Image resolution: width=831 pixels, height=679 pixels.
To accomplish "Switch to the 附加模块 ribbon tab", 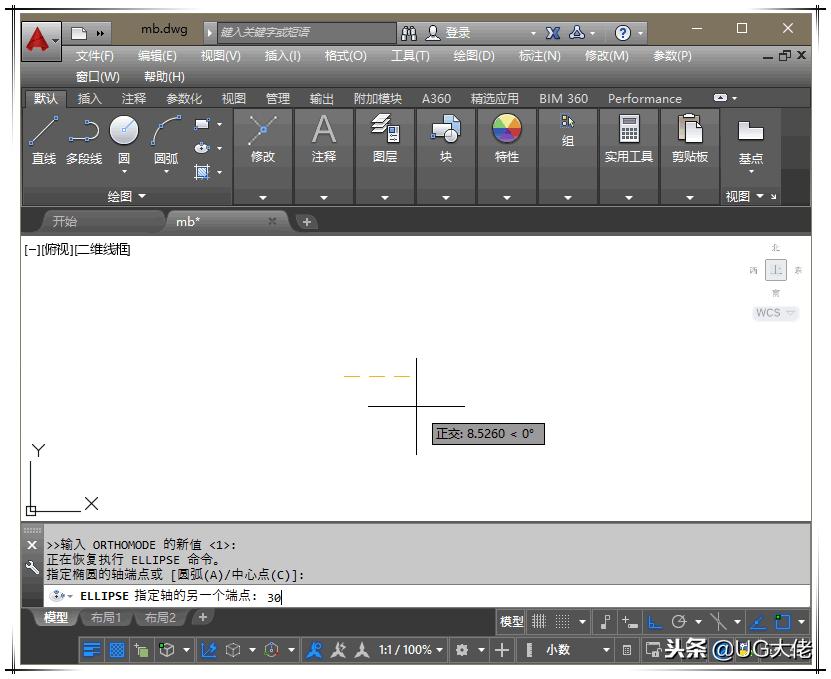I will [377, 99].
